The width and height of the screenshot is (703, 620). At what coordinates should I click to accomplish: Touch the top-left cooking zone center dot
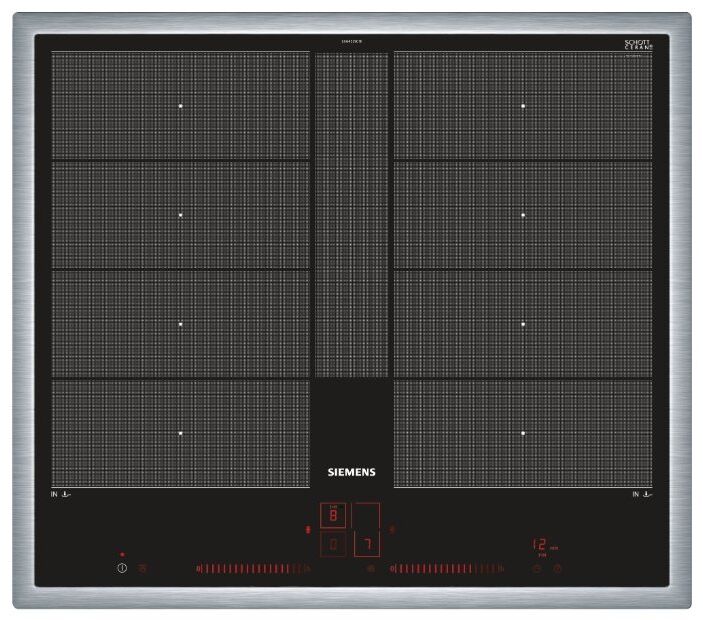181,105
